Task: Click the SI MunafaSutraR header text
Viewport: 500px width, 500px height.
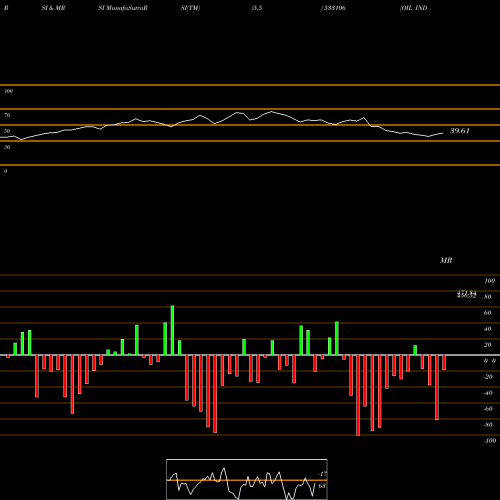Action: click(123, 8)
